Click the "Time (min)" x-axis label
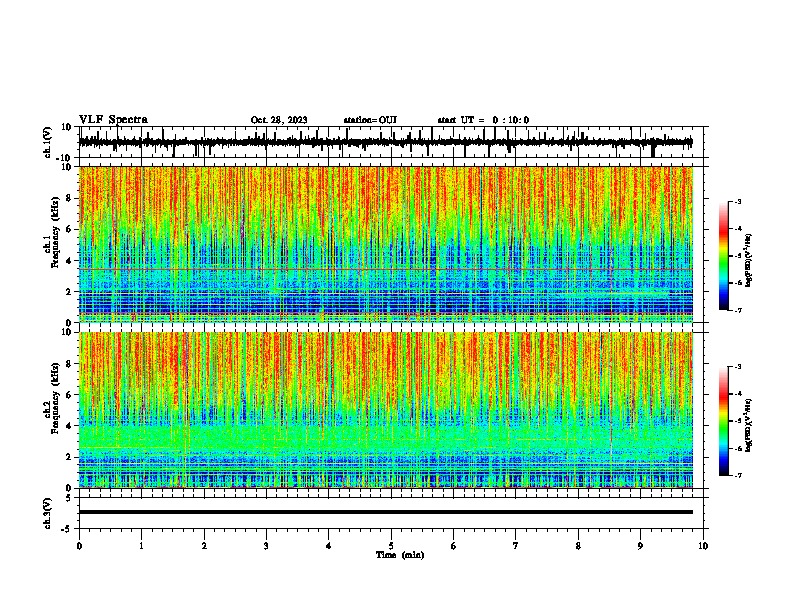Viewport: 792px width, 612px height. pyautogui.click(x=400, y=555)
